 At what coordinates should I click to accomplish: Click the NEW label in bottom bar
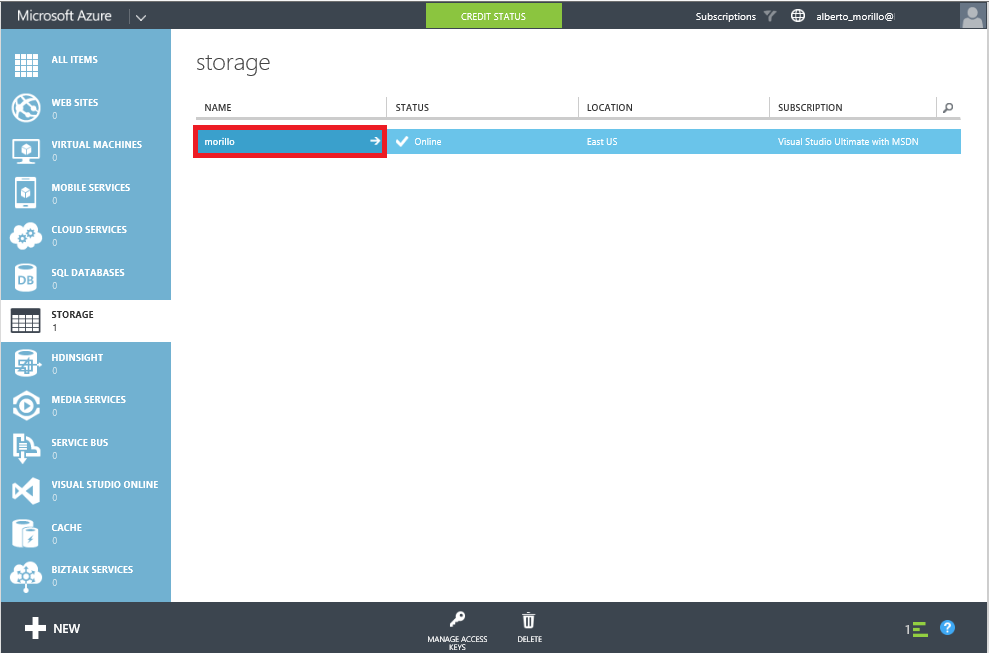tap(66, 628)
